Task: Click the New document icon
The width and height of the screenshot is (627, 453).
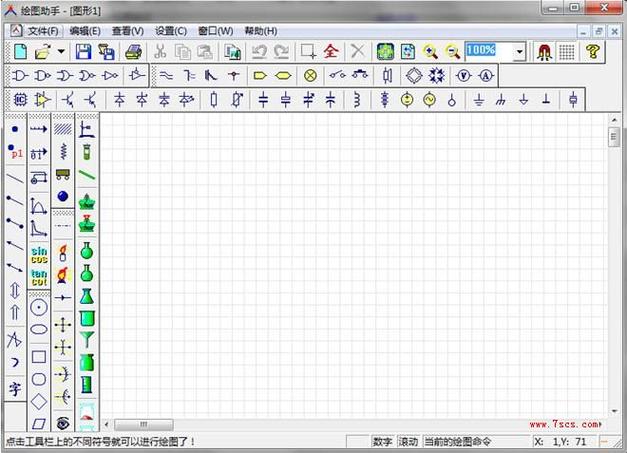Action: tap(20, 52)
